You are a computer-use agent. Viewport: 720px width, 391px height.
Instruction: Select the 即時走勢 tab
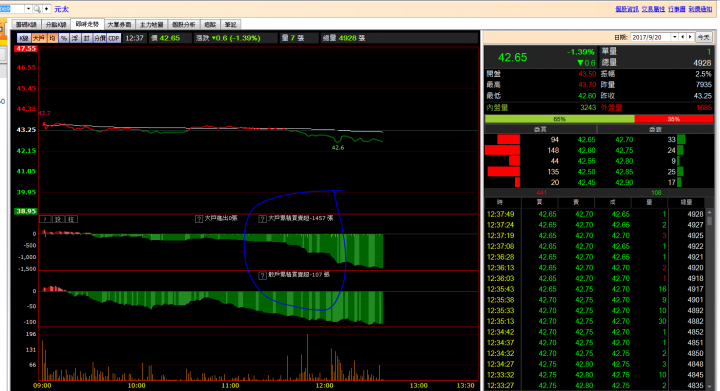tap(87, 24)
